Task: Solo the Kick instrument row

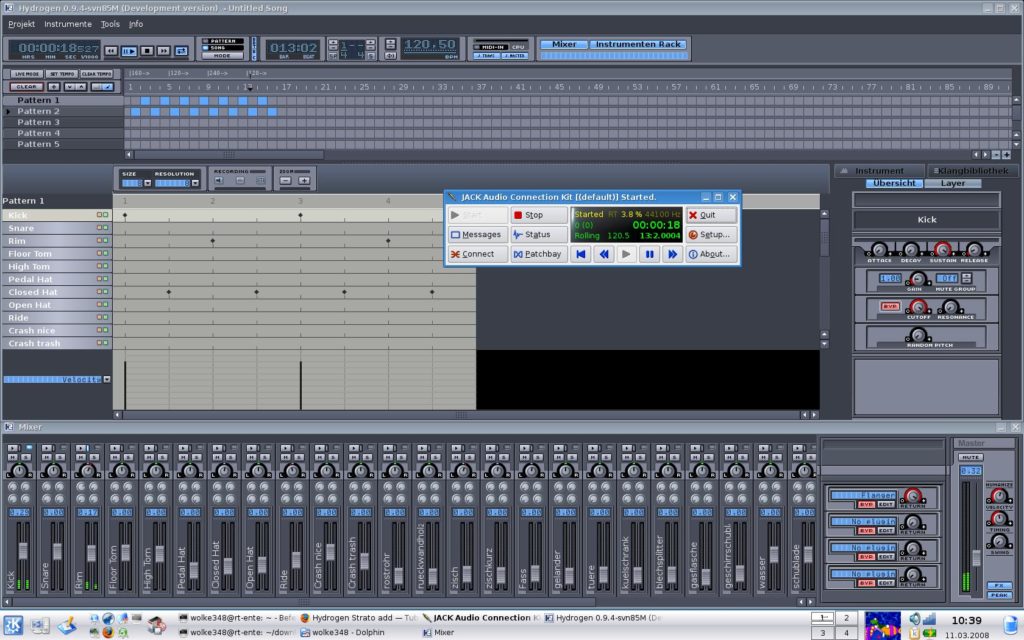Action: 105,214
